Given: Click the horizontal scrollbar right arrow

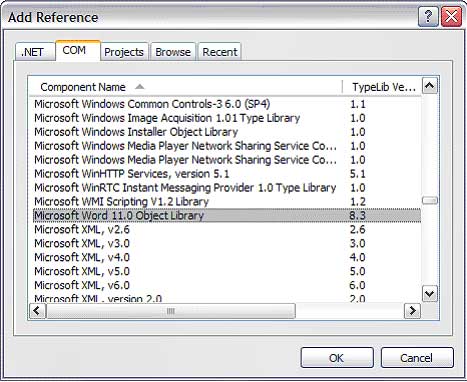Looking at the screenshot, I should click(x=413, y=311).
